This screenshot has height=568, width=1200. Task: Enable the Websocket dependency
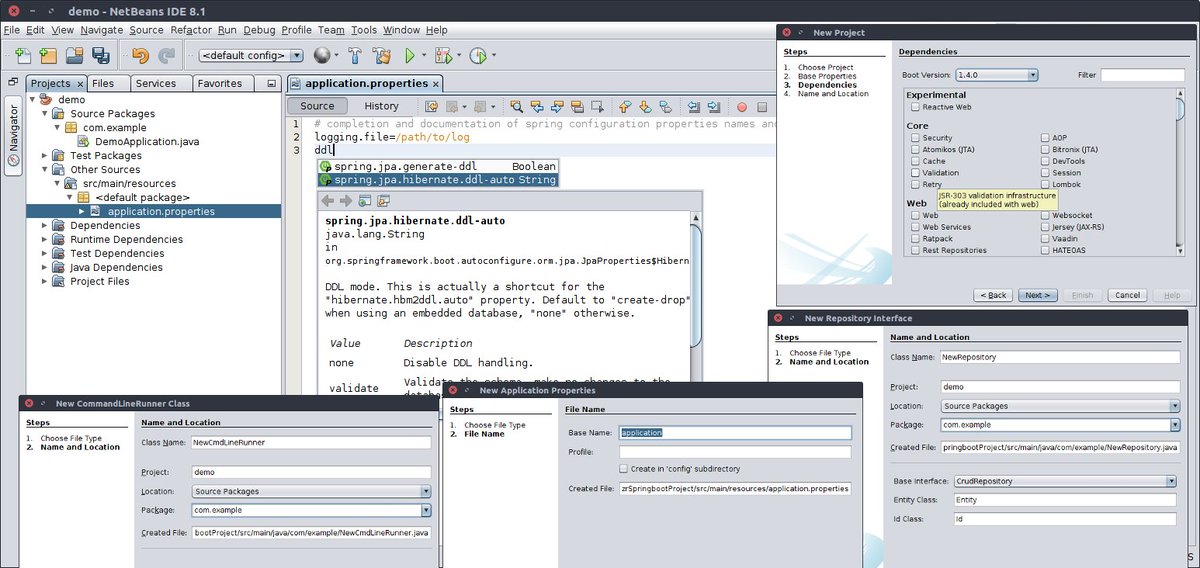point(1045,215)
